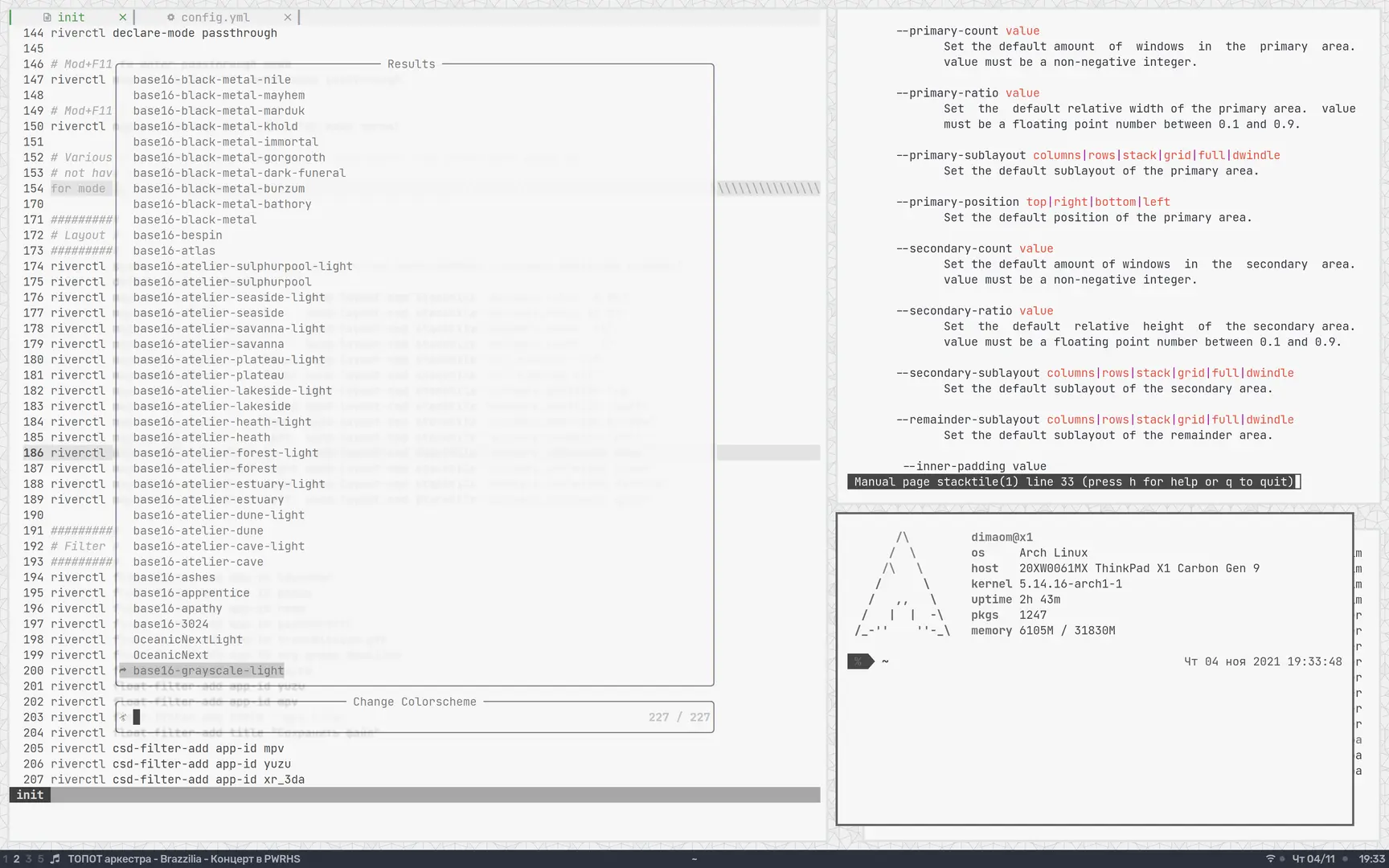Click line 144 riverctl declare-mode passthrough
Screen dimensions: 1389x868
(x=164, y=33)
